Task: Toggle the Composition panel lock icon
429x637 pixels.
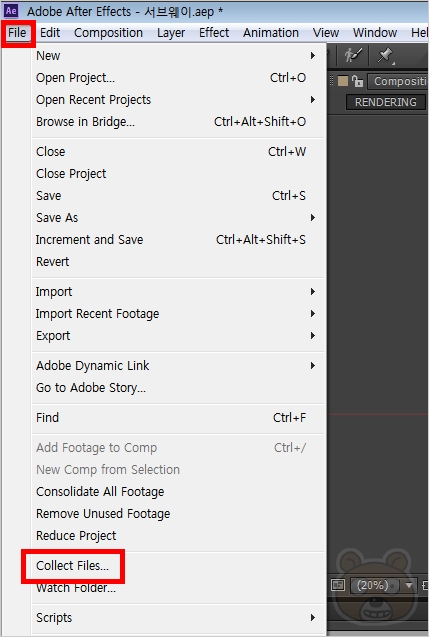Action: 358,81
